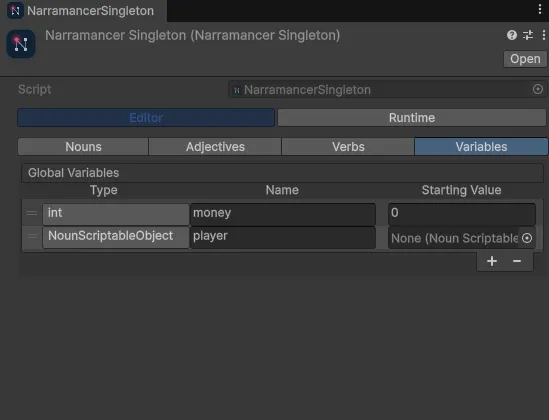The height and width of the screenshot is (420, 549).
Task: Grab the player row reorder handle
Action: click(32, 236)
